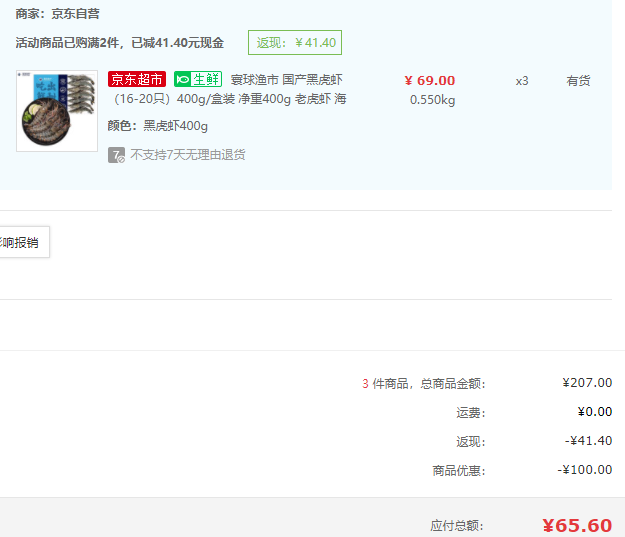Open the black tiger shrimp product thumbnail
625x537 pixels.
coord(57,111)
